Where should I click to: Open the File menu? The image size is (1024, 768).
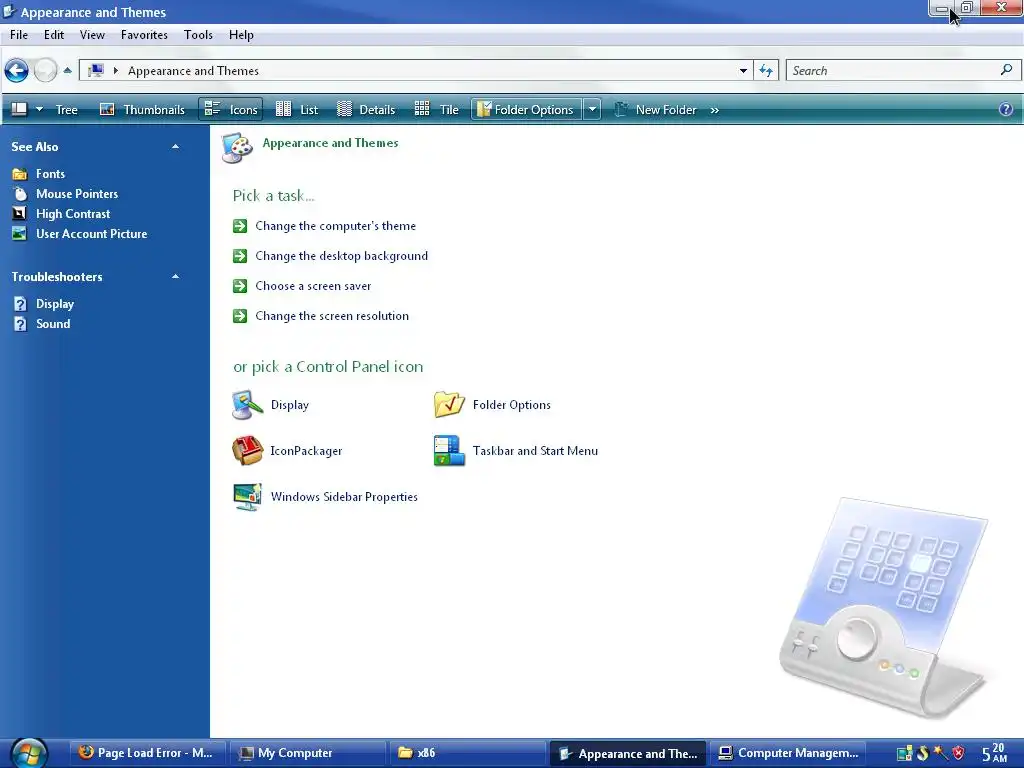click(x=19, y=35)
